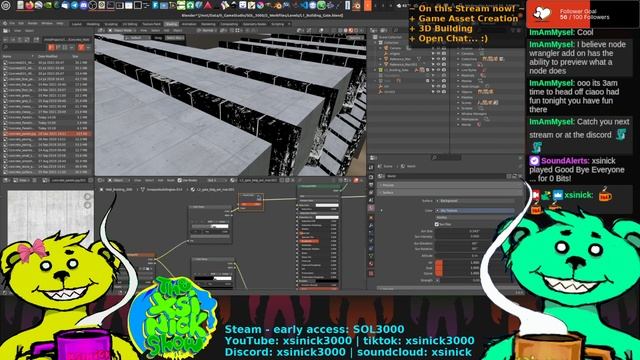This screenshot has width=640, height=360.
Task: Adjust the sky Air density slider
Action: coord(475,263)
